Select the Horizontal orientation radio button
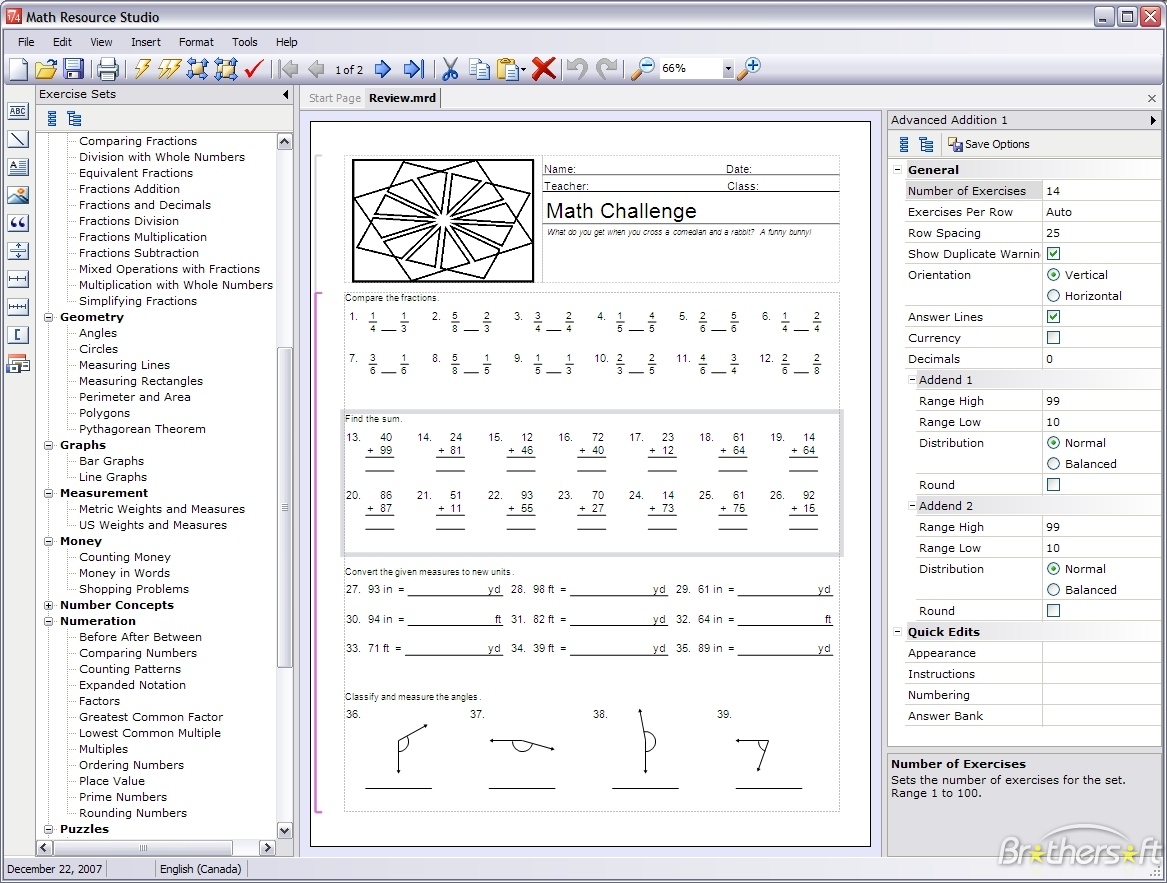Viewport: 1167px width, 883px height. [x=1053, y=296]
